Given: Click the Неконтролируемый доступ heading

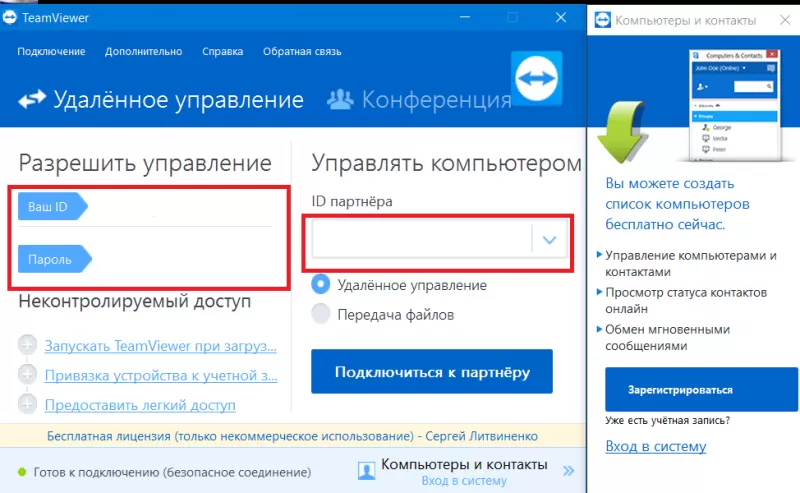Looking at the screenshot, I should click(x=135, y=301).
